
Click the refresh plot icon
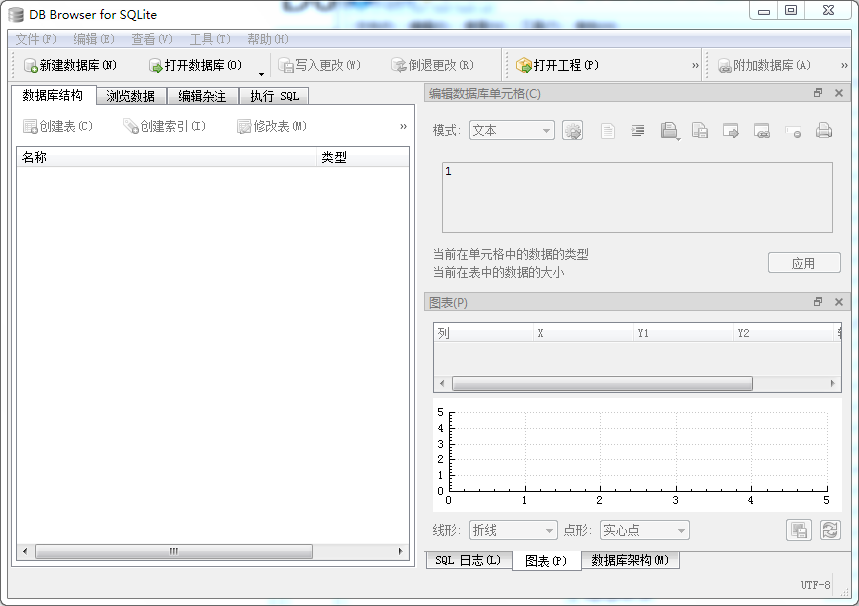click(x=830, y=530)
